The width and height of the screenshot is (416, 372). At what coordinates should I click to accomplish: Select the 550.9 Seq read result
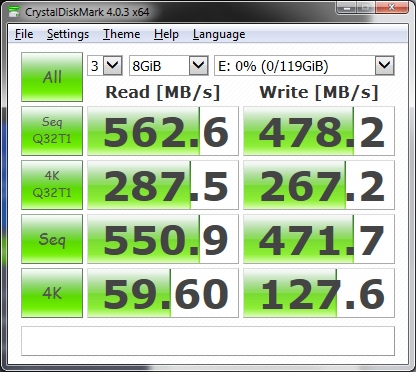coord(163,239)
